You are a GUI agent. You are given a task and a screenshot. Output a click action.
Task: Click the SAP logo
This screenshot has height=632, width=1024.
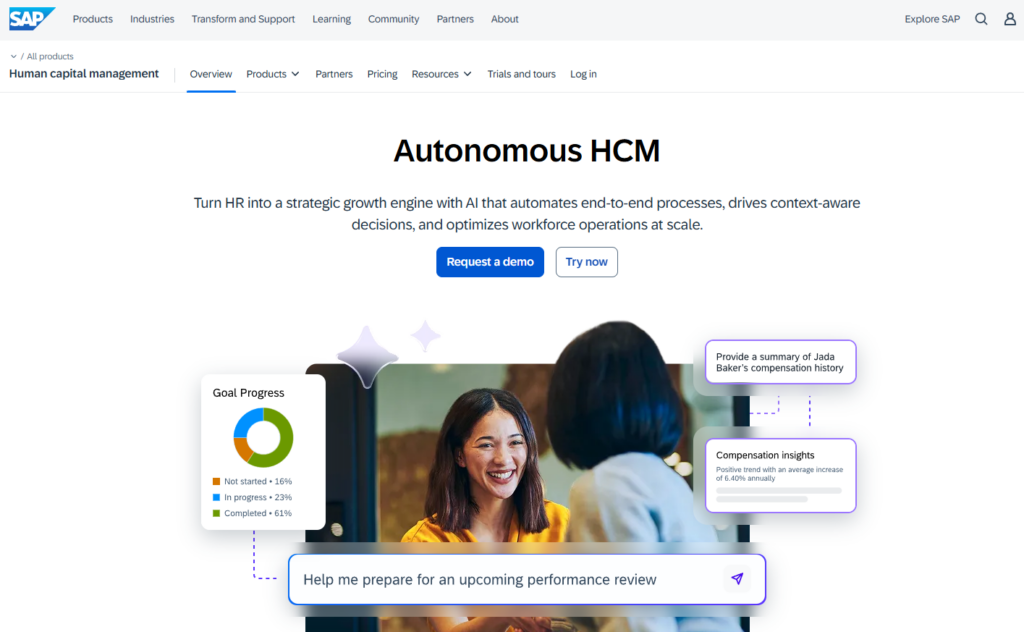pyautogui.click(x=31, y=19)
